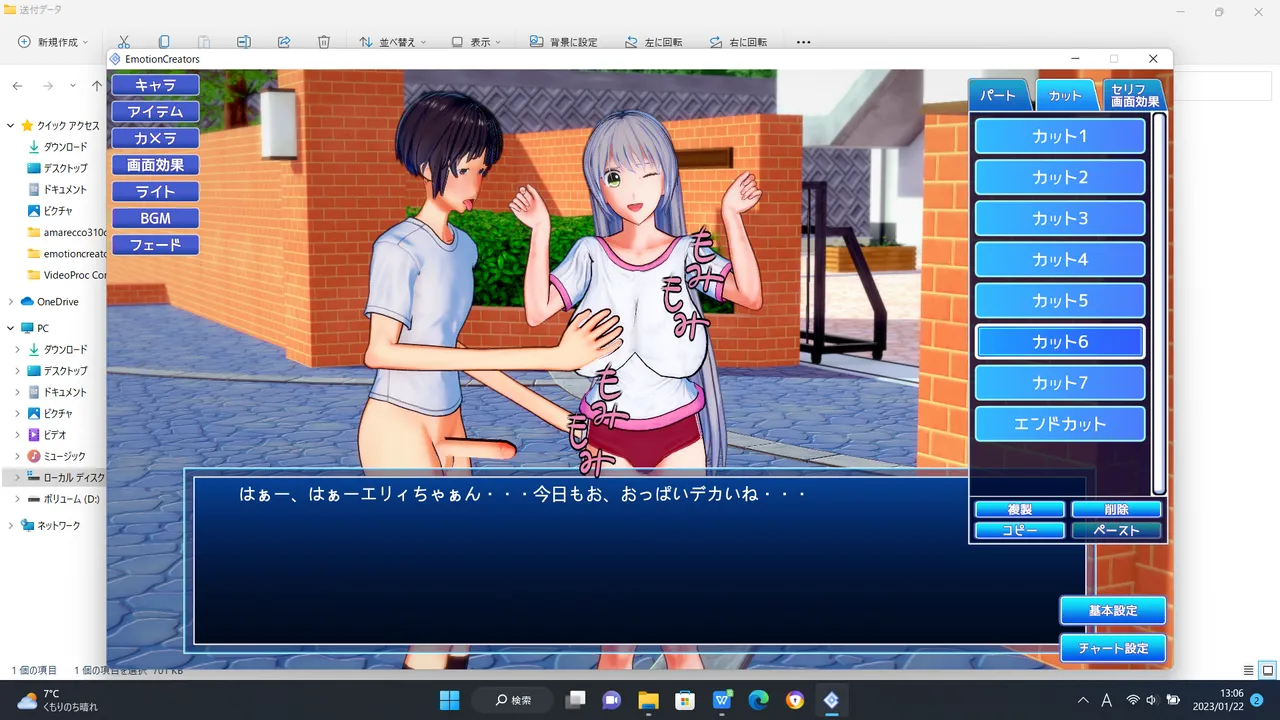Open Microsoft Edge from the taskbar
The image size is (1280, 720).
(758, 700)
